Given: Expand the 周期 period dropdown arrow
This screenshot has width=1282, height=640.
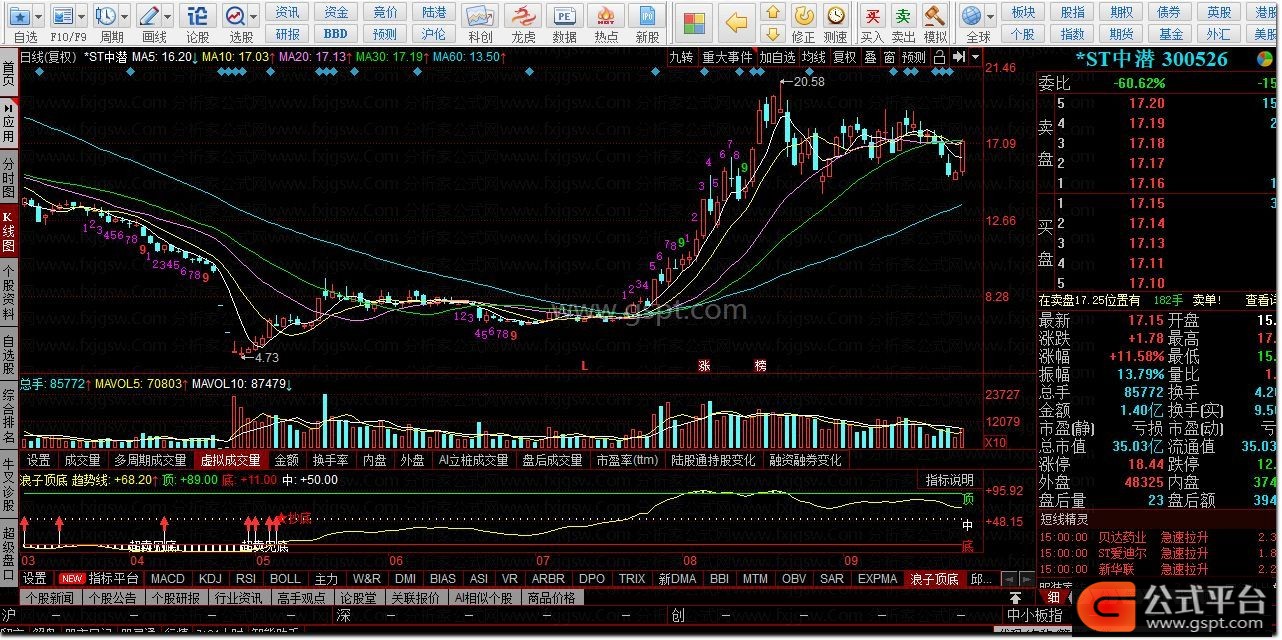Looking at the screenshot, I should click(123, 18).
